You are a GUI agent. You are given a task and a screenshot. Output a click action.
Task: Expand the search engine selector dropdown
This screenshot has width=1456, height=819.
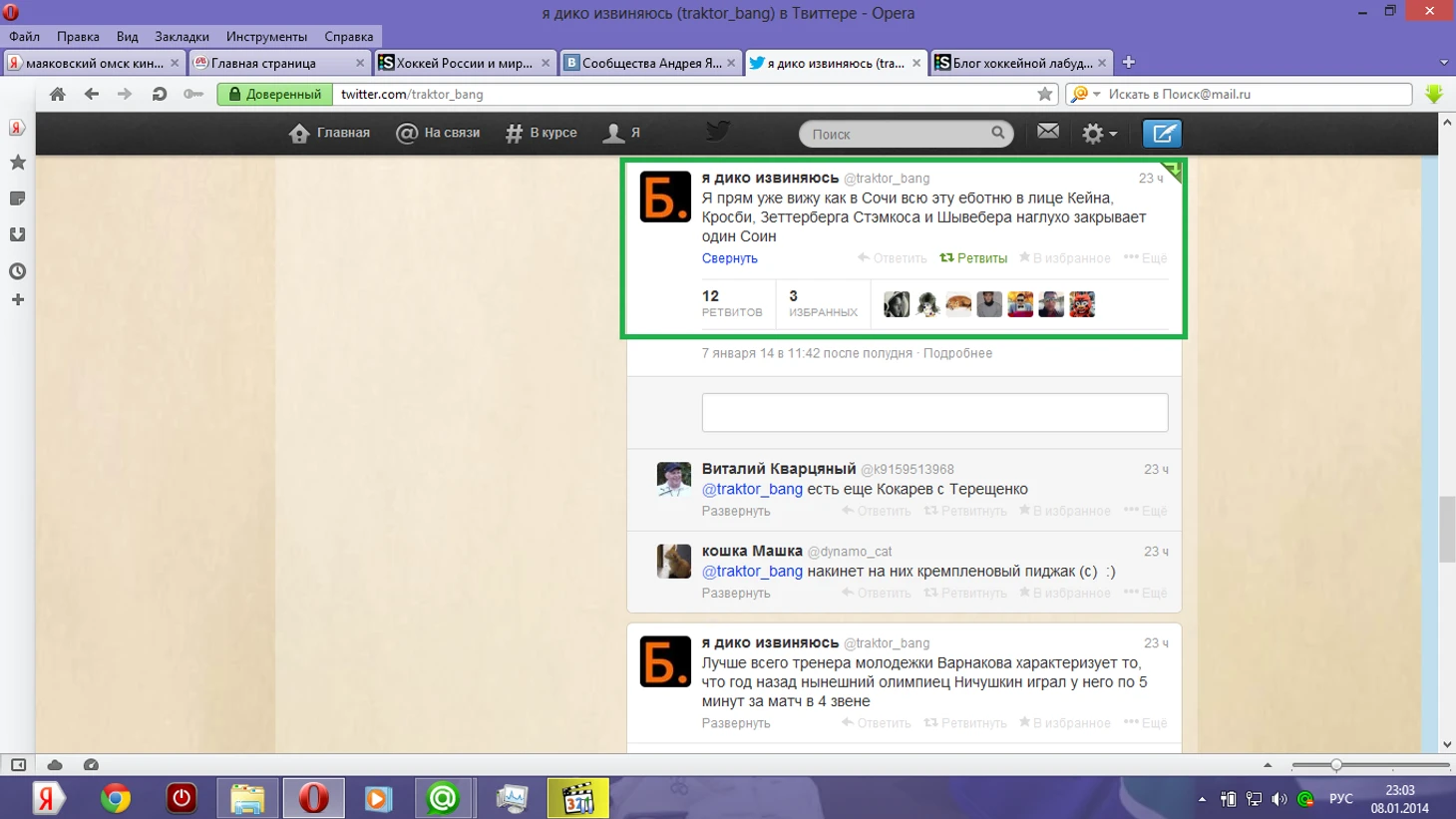click(1085, 94)
